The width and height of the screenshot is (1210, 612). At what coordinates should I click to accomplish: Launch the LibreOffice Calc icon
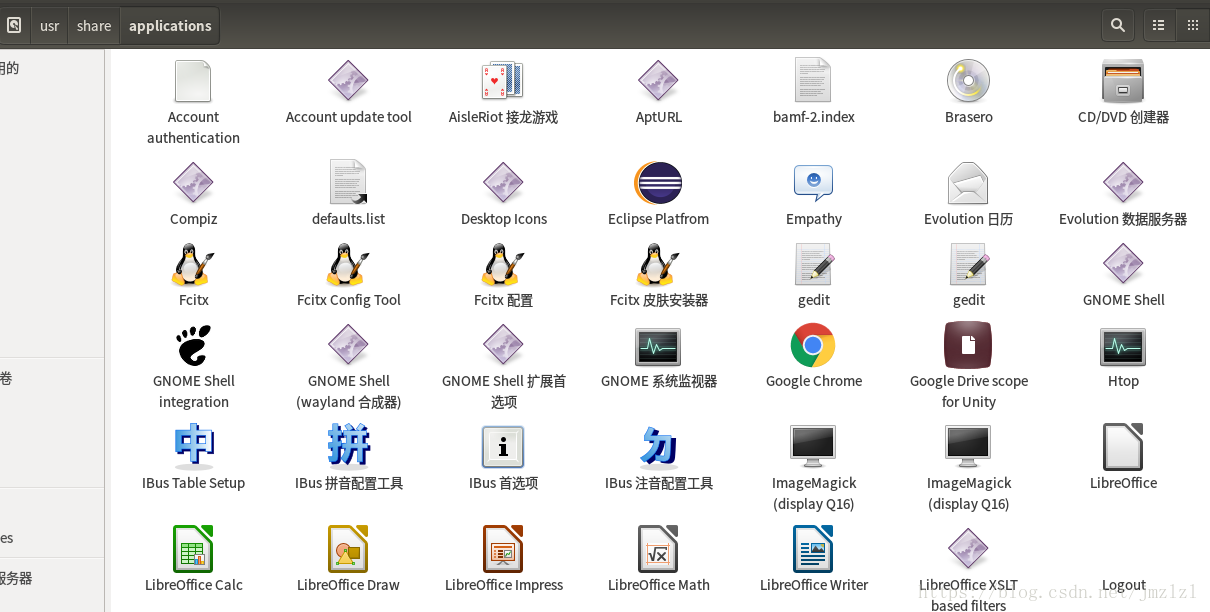[x=193, y=549]
